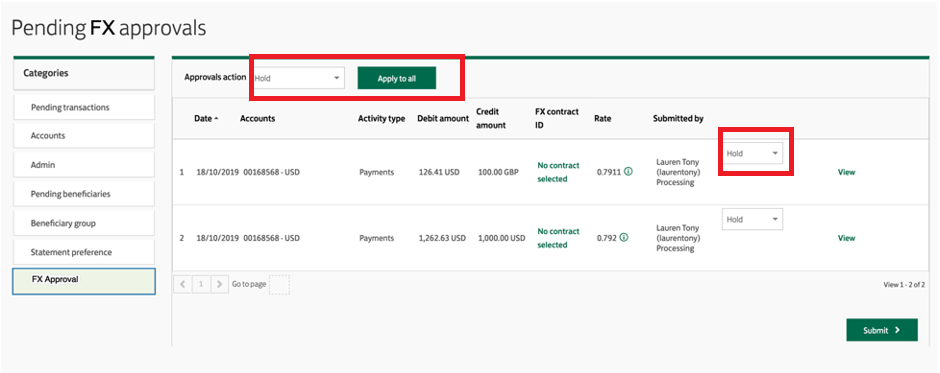
Task: Open the Approvals action Hold dropdown
Action: click(x=298, y=78)
